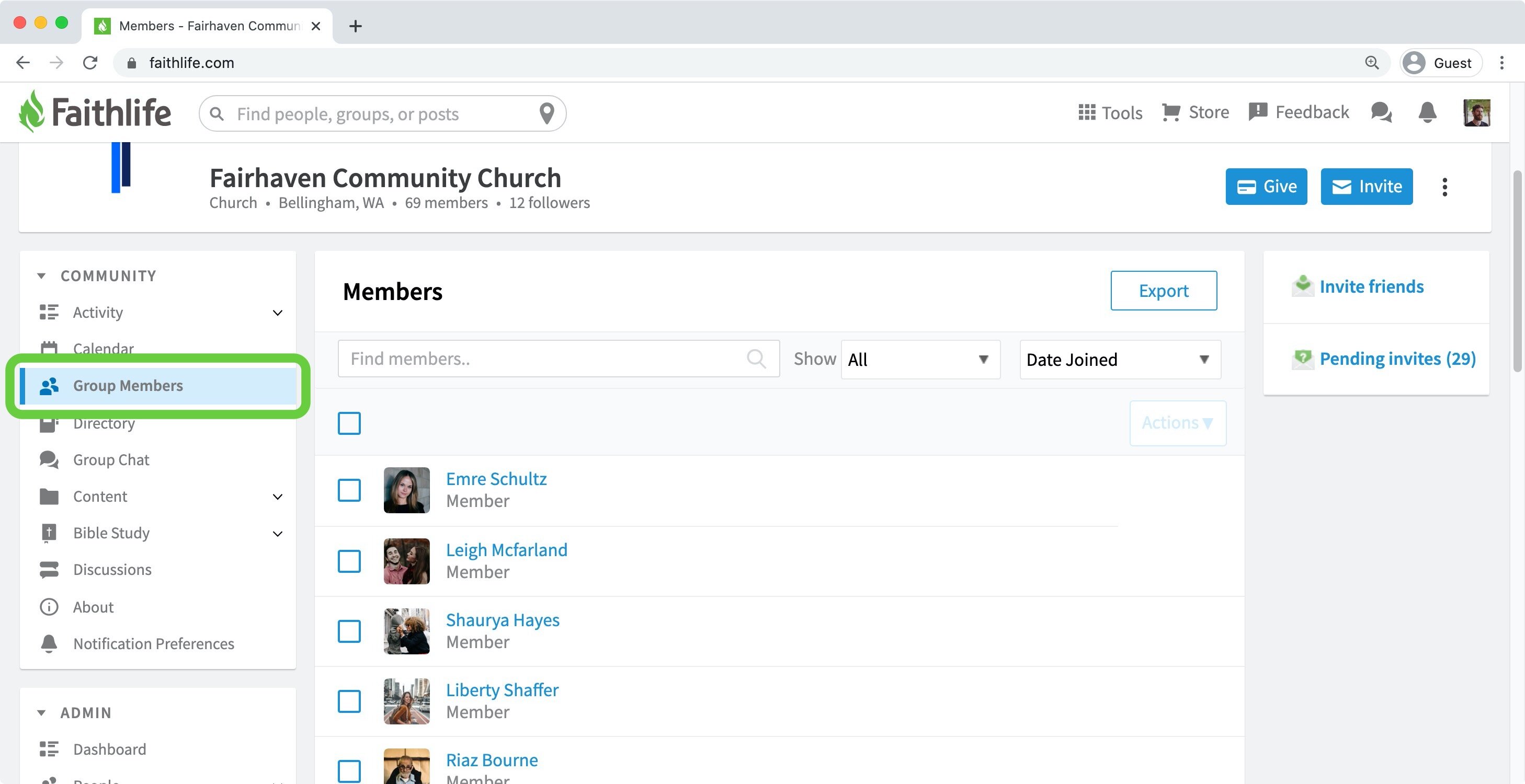
Task: Open Riaz Bourne's profile link
Action: tap(492, 760)
